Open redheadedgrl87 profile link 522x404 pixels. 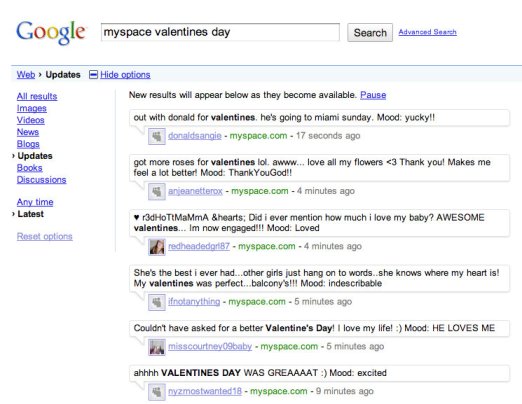point(199,246)
